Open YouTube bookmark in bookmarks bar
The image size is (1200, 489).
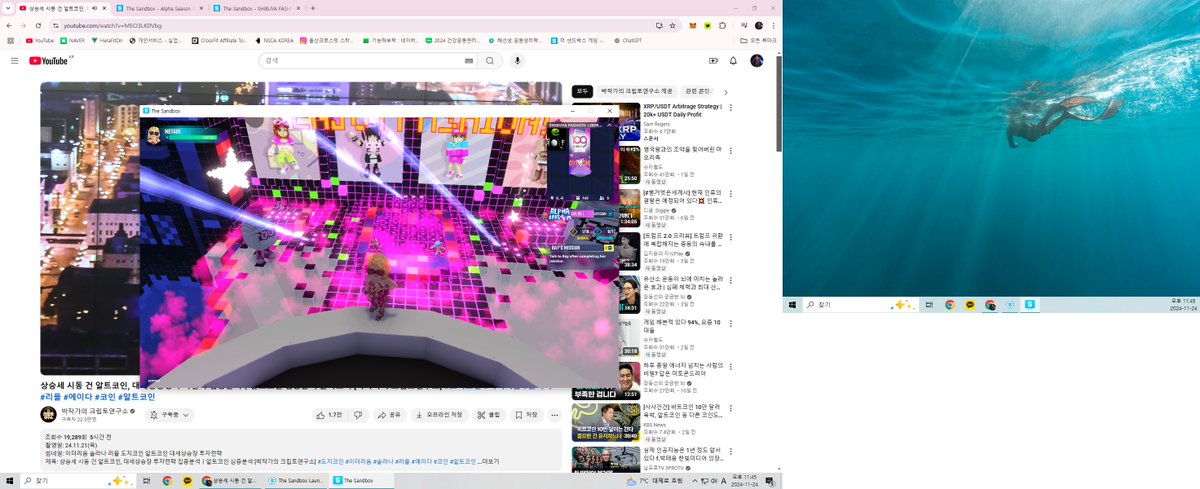[39, 40]
